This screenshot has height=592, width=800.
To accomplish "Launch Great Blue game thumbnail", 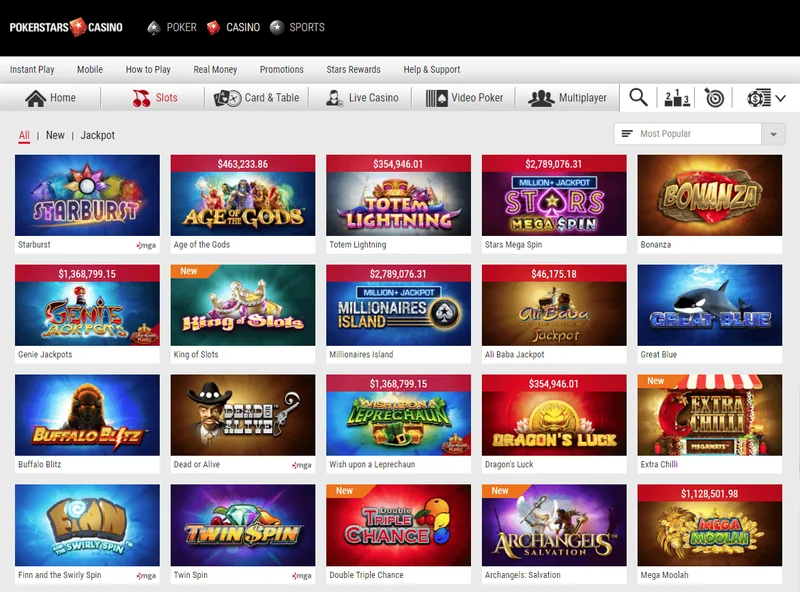I will coord(710,305).
